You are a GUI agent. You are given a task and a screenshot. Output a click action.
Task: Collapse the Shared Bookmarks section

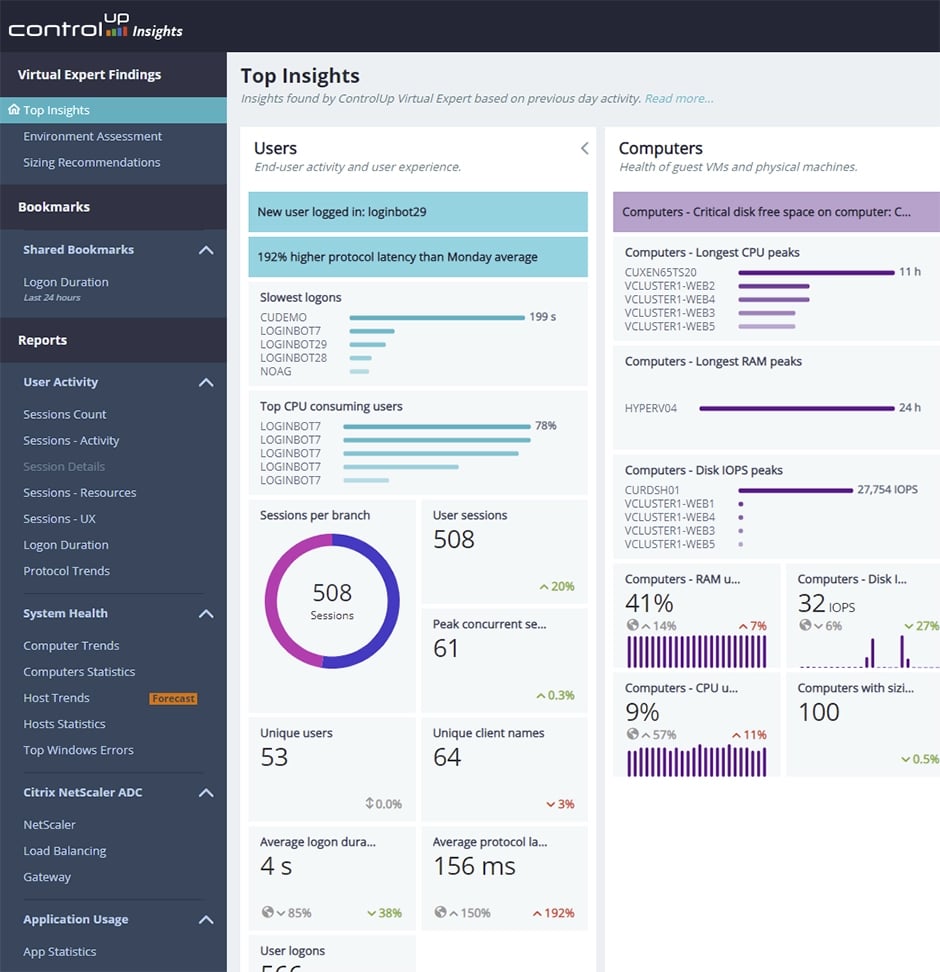click(x=206, y=250)
